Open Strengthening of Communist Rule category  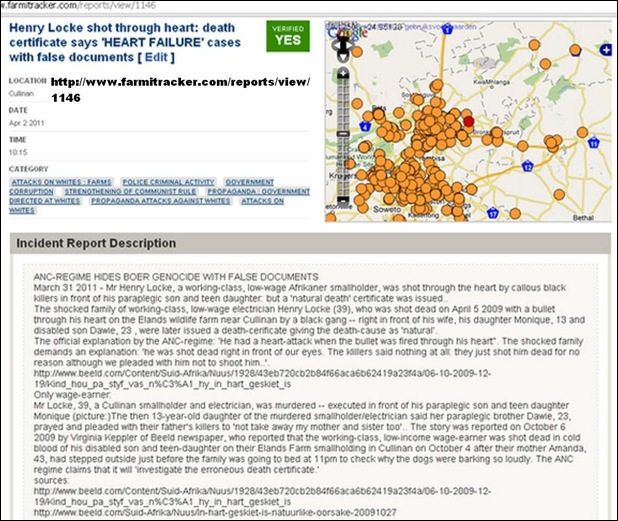[130, 192]
